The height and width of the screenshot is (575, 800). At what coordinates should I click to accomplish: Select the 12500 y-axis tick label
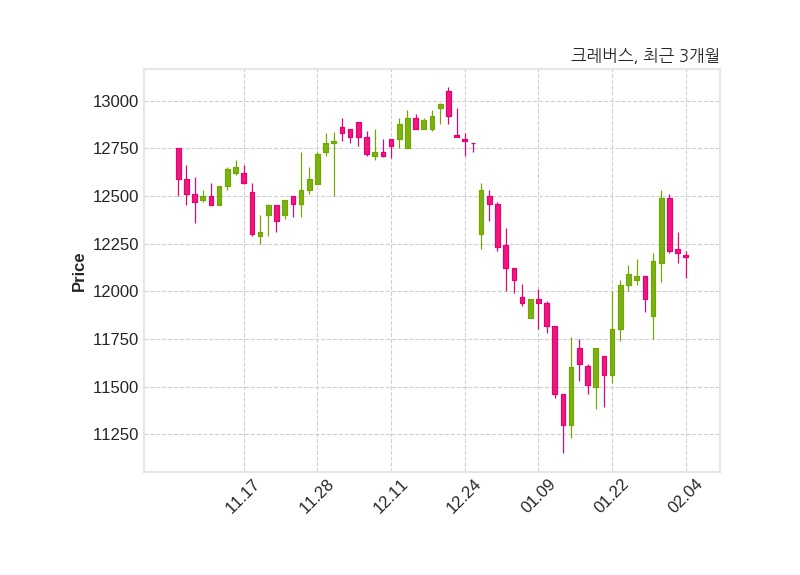[x=113, y=197]
